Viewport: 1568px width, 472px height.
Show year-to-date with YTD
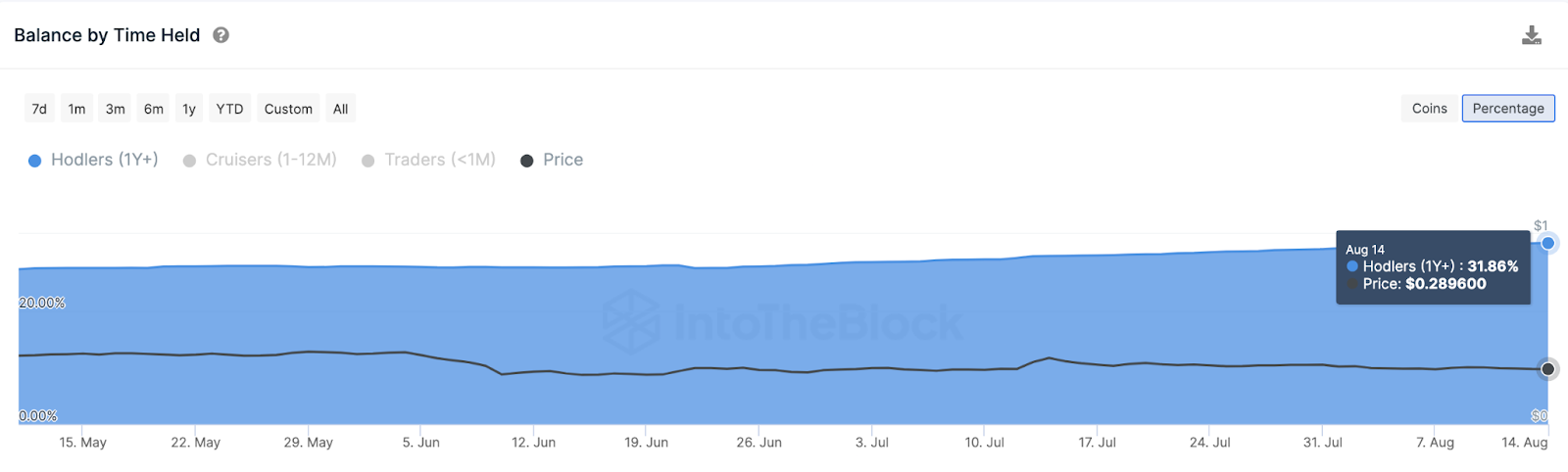(229, 109)
